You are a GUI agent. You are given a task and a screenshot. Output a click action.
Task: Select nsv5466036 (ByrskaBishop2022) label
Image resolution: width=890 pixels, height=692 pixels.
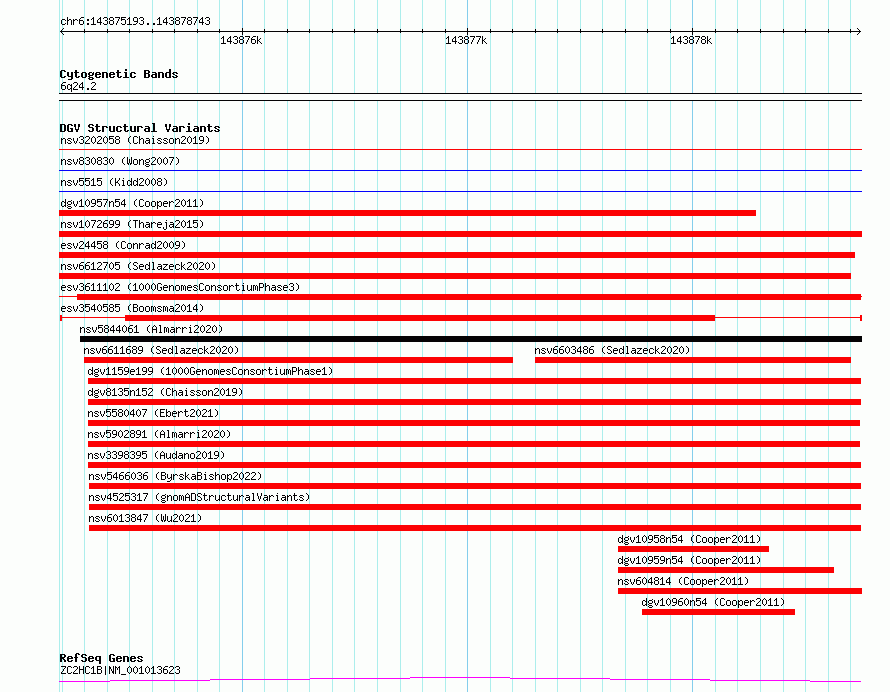[175, 476]
